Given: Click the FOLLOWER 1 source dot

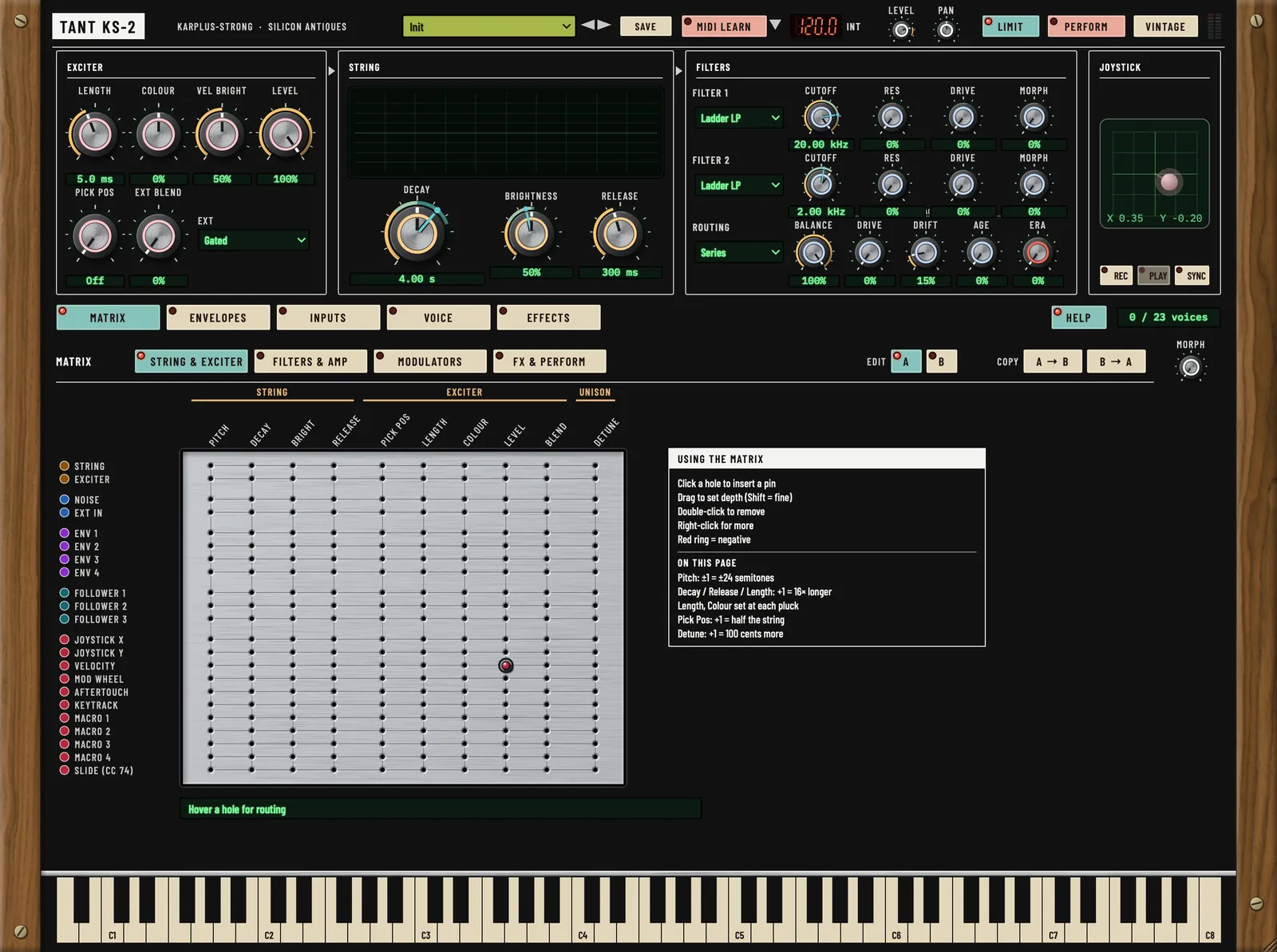Looking at the screenshot, I should point(64,593).
